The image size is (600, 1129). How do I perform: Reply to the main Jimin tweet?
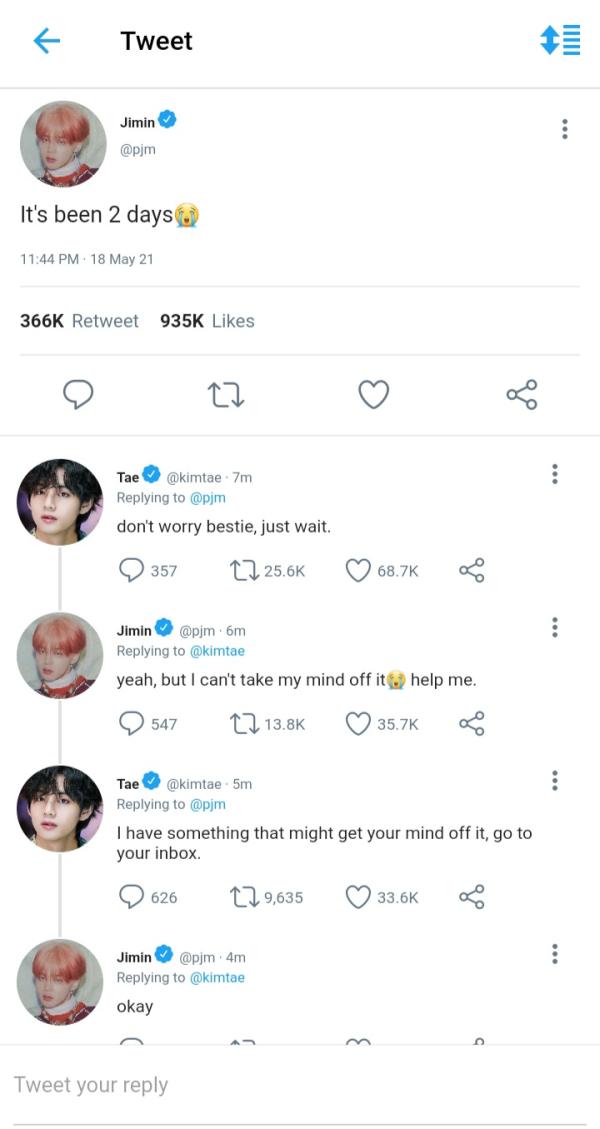(x=78, y=395)
